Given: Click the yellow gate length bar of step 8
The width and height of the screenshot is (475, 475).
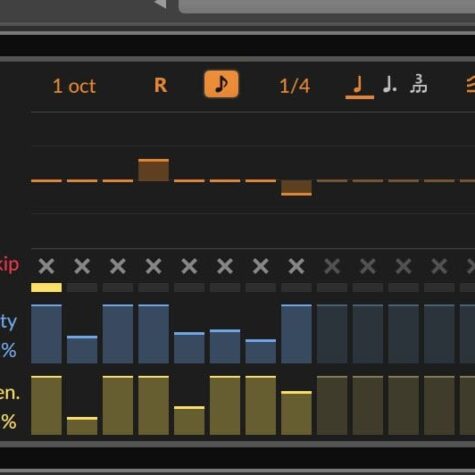Looking at the screenshot, I should [x=296, y=413].
